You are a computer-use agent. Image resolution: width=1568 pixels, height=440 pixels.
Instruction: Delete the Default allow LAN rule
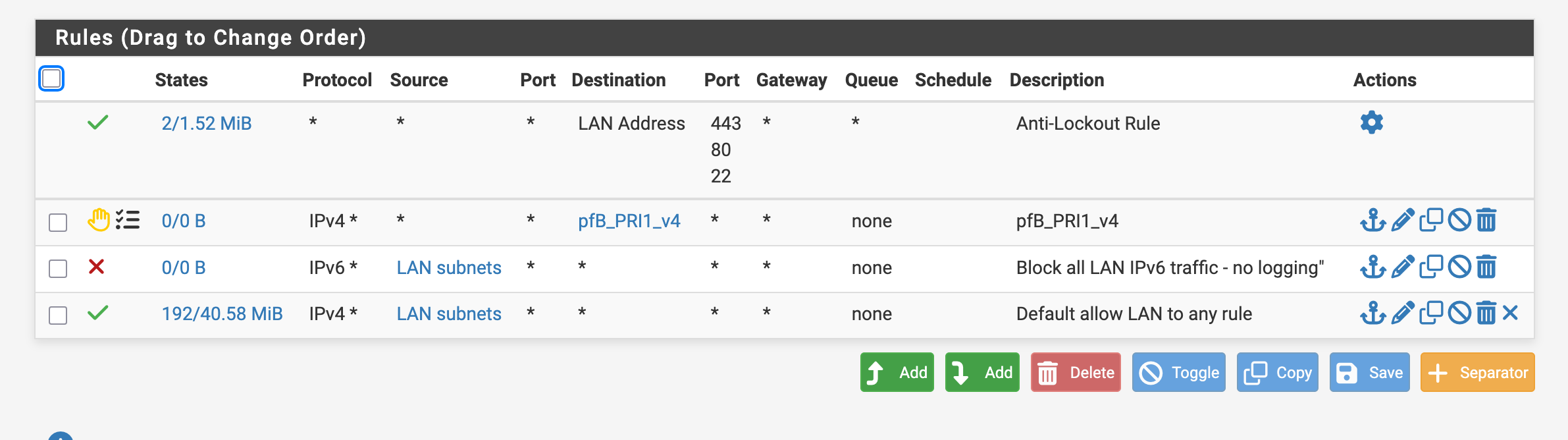[1486, 313]
